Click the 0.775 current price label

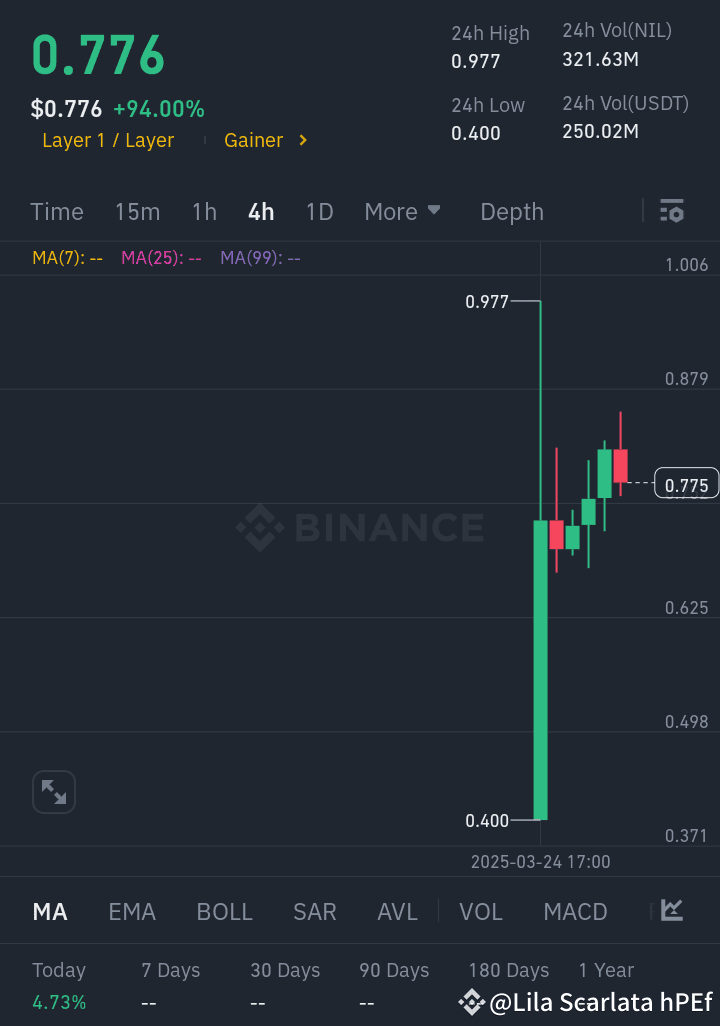687,486
